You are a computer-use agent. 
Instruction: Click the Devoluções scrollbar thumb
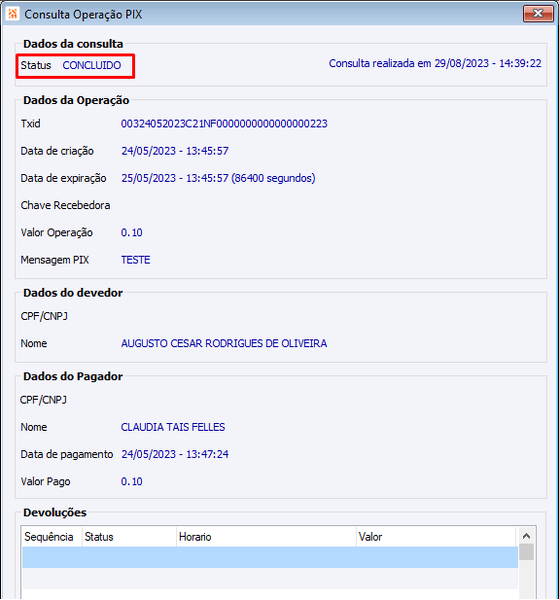click(x=526, y=552)
